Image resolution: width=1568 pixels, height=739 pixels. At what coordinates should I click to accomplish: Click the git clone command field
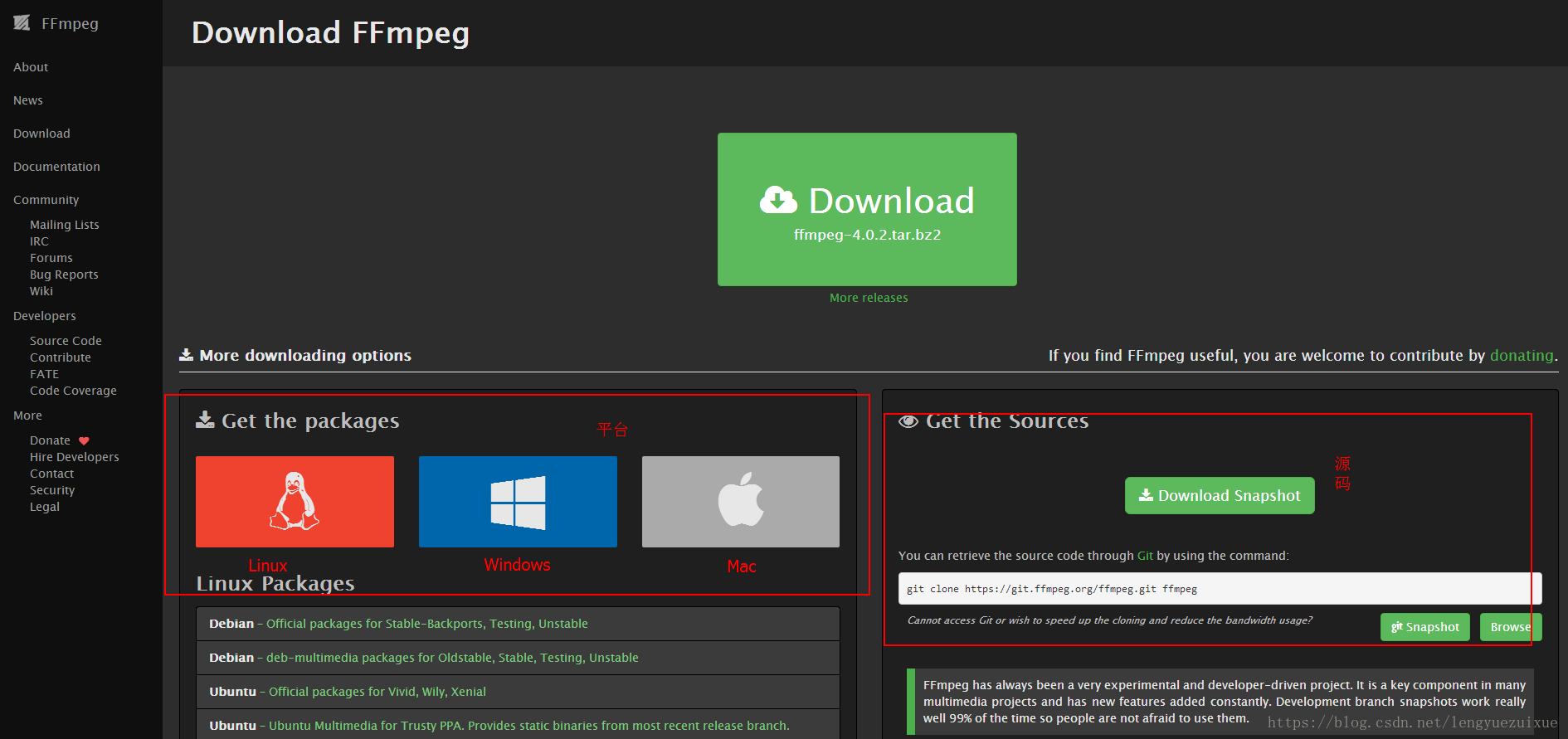[1220, 589]
